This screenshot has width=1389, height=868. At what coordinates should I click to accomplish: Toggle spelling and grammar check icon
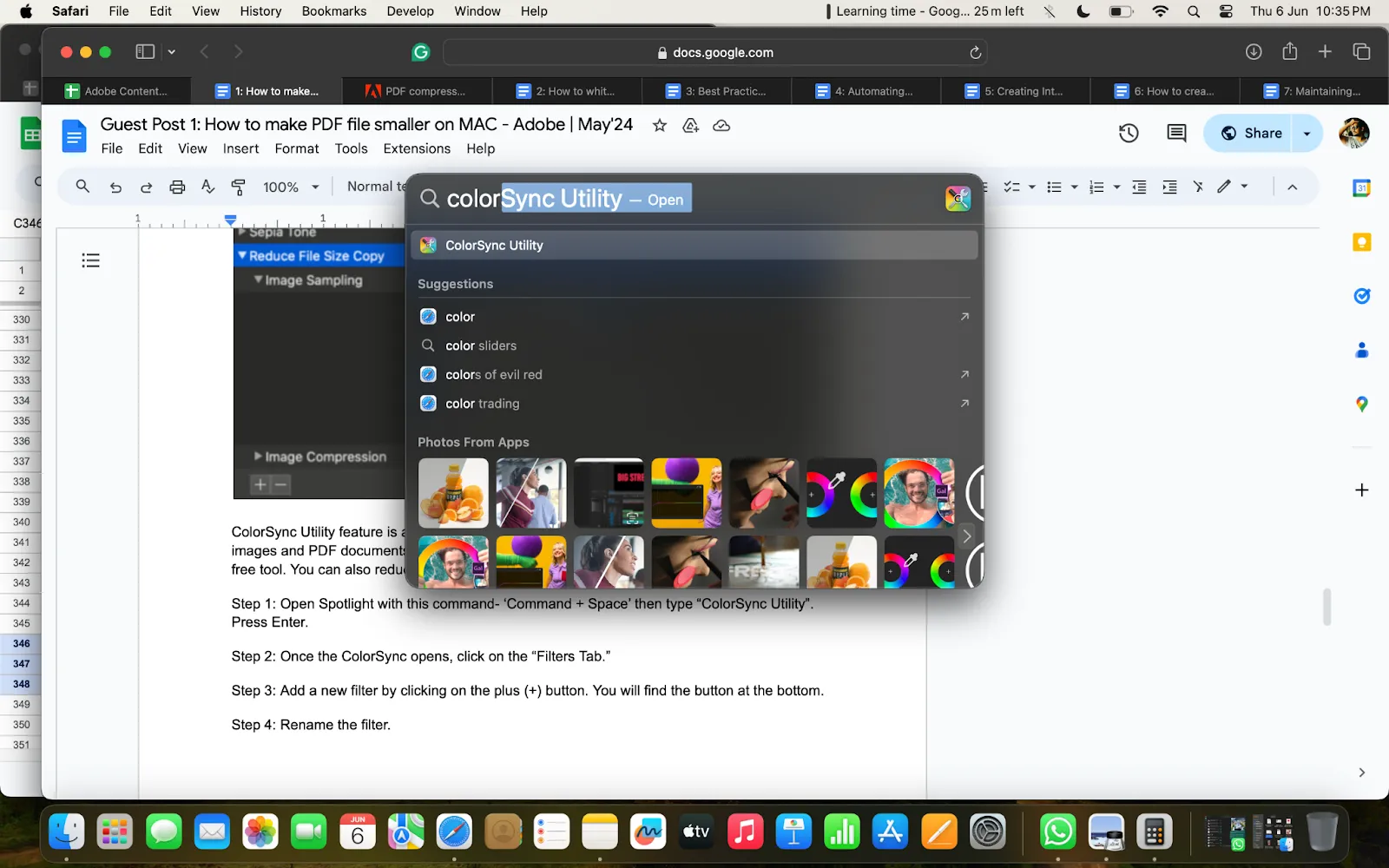pos(207,187)
